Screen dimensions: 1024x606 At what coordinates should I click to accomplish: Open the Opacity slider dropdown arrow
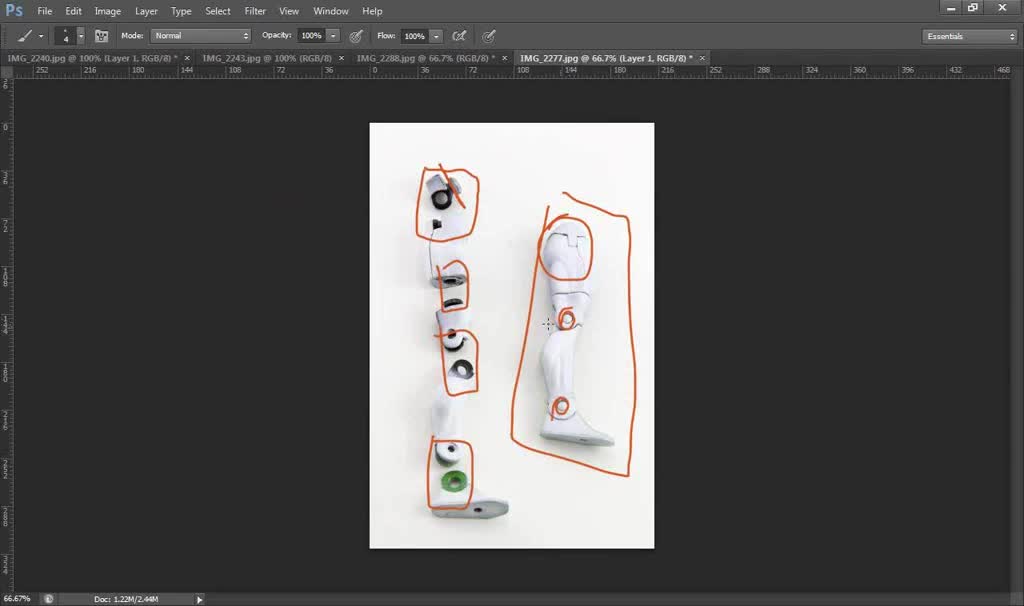pos(333,36)
